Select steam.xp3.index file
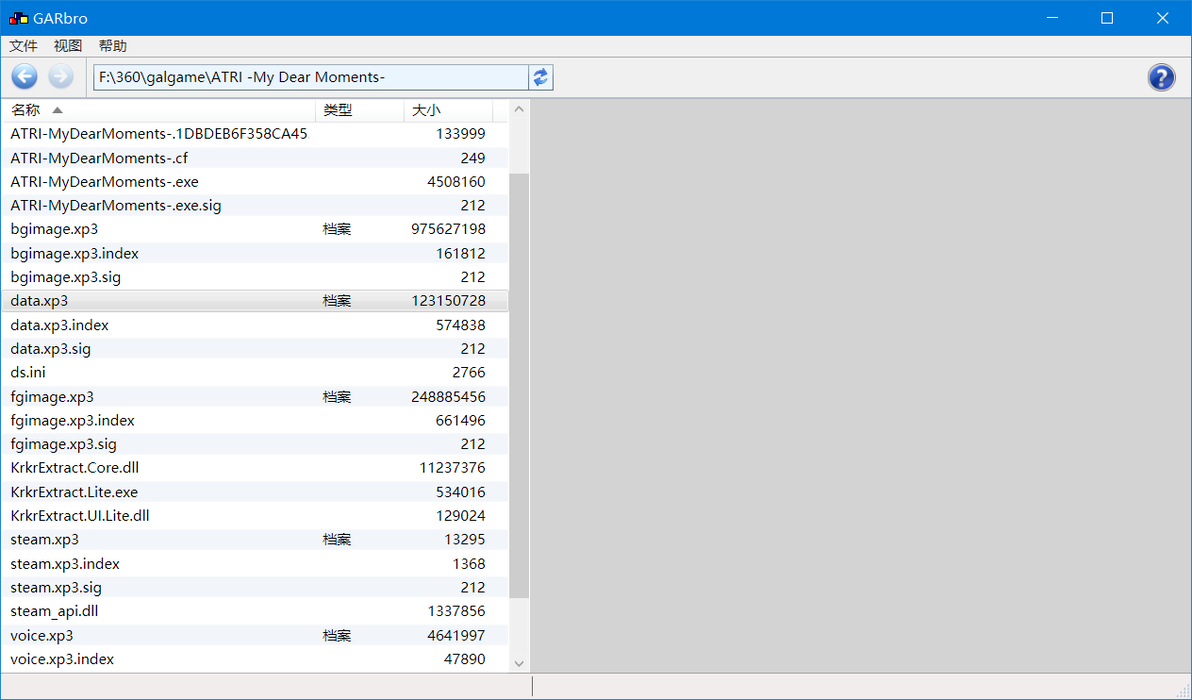1192x700 pixels. 255,564
